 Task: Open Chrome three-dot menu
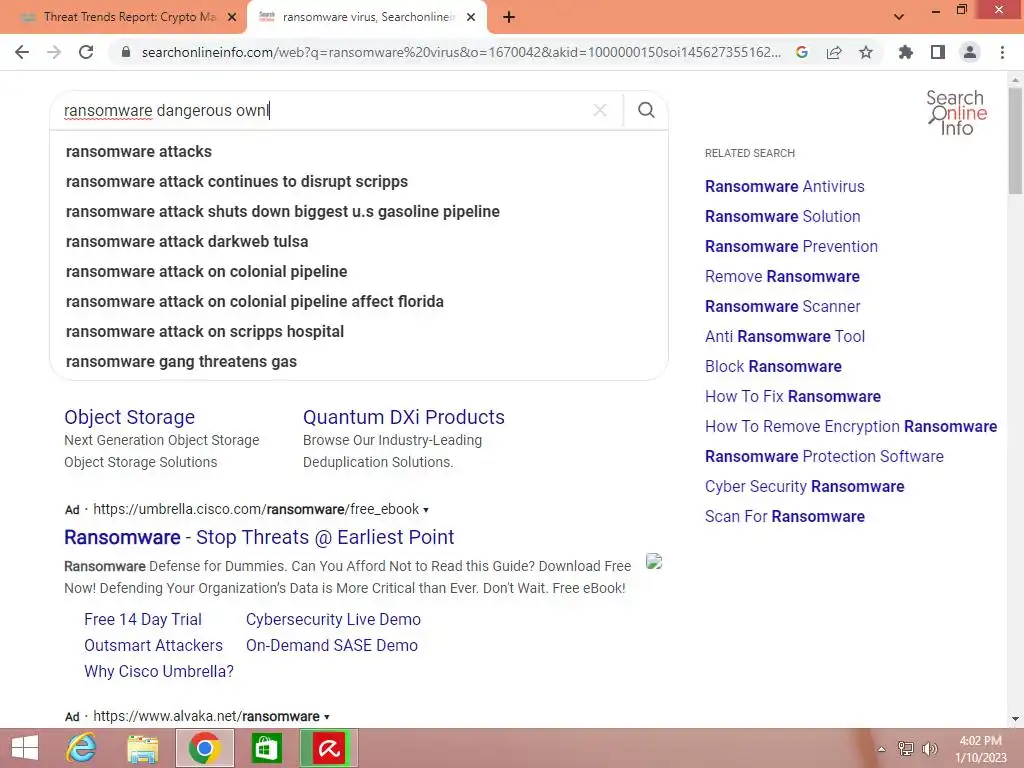[x=1002, y=52]
